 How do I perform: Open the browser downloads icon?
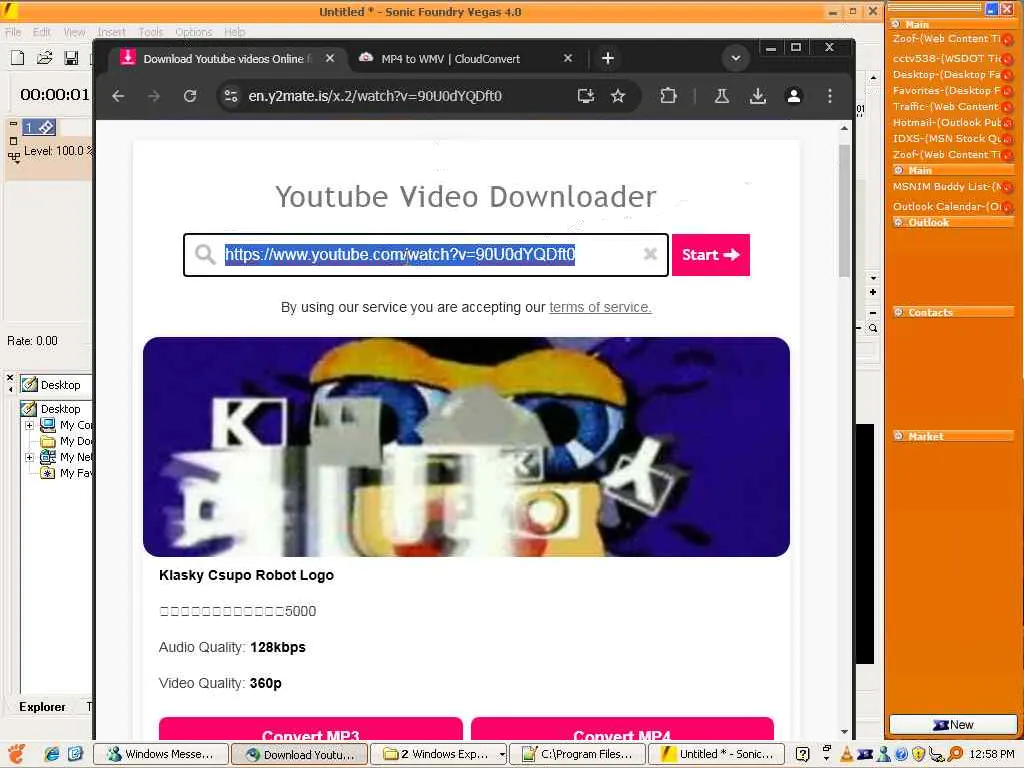pos(758,96)
